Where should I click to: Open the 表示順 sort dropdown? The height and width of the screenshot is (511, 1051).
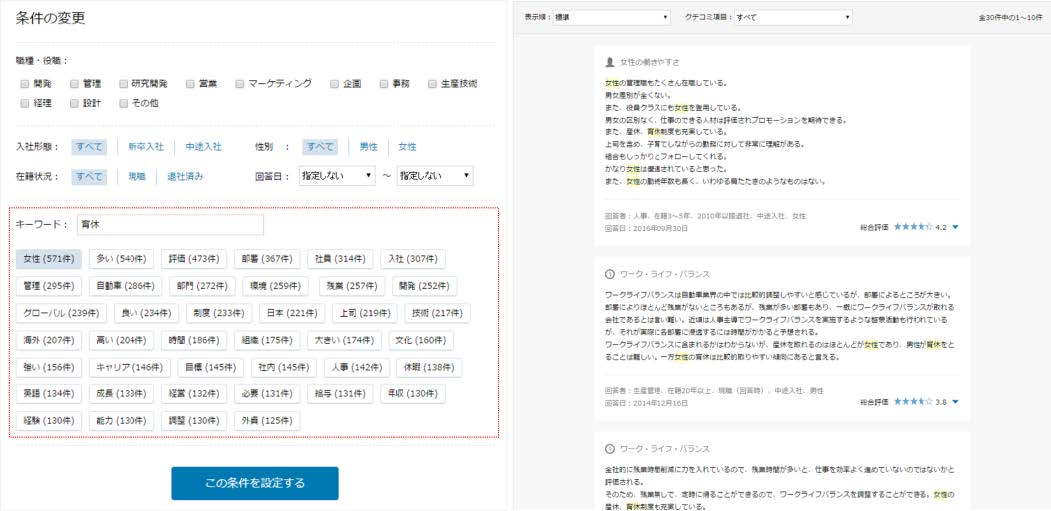pyautogui.click(x=609, y=17)
